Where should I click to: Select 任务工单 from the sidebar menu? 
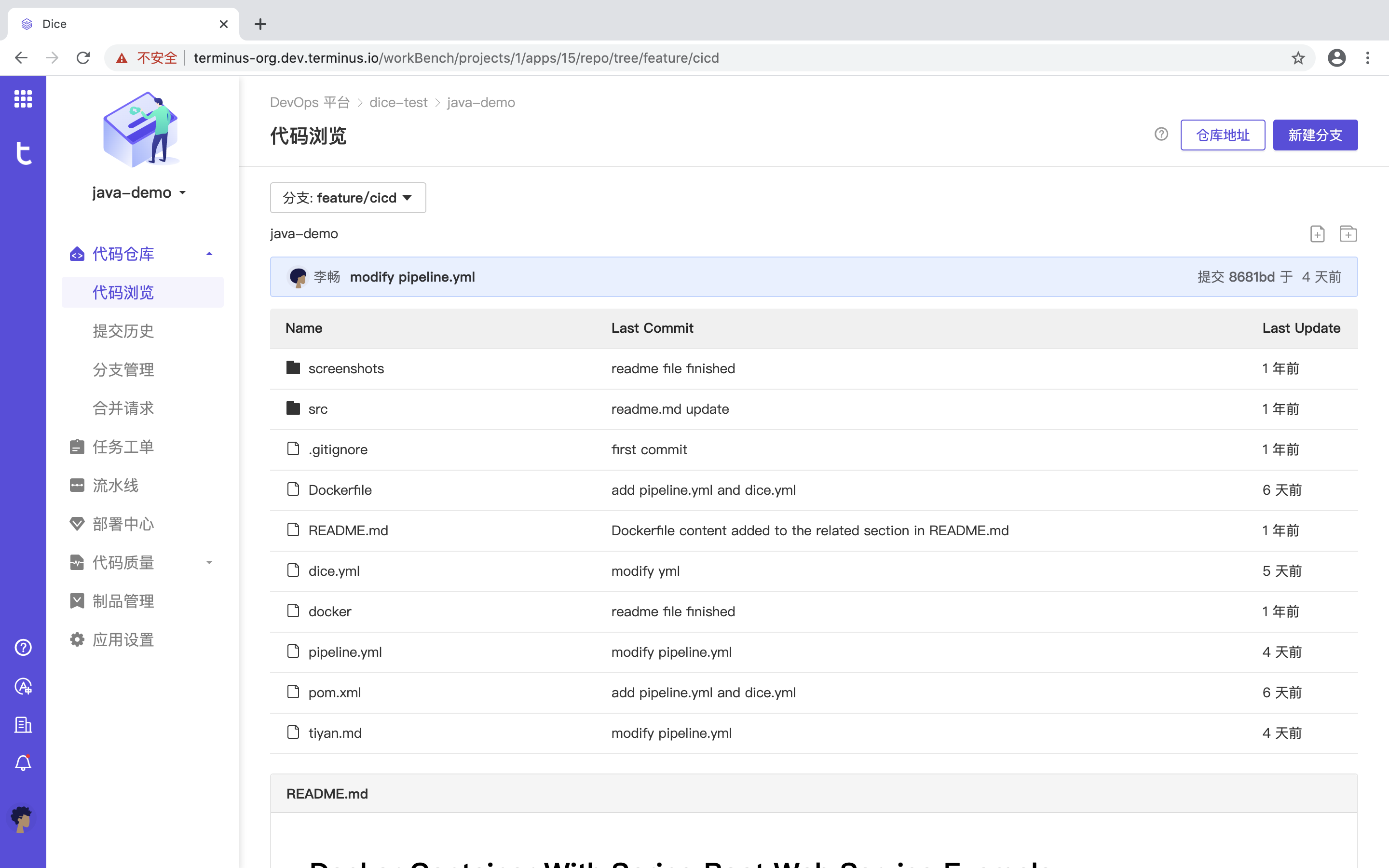[123, 447]
